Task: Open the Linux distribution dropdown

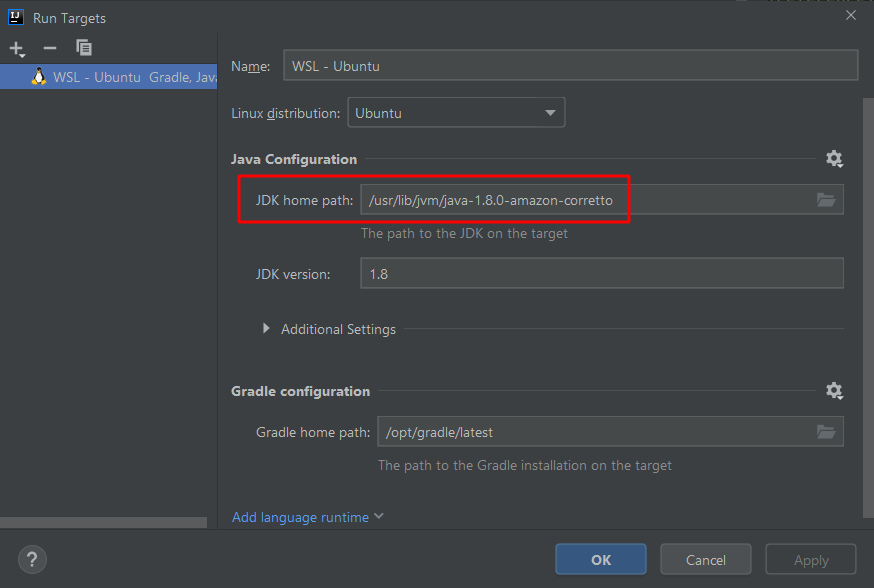Action: click(x=456, y=113)
